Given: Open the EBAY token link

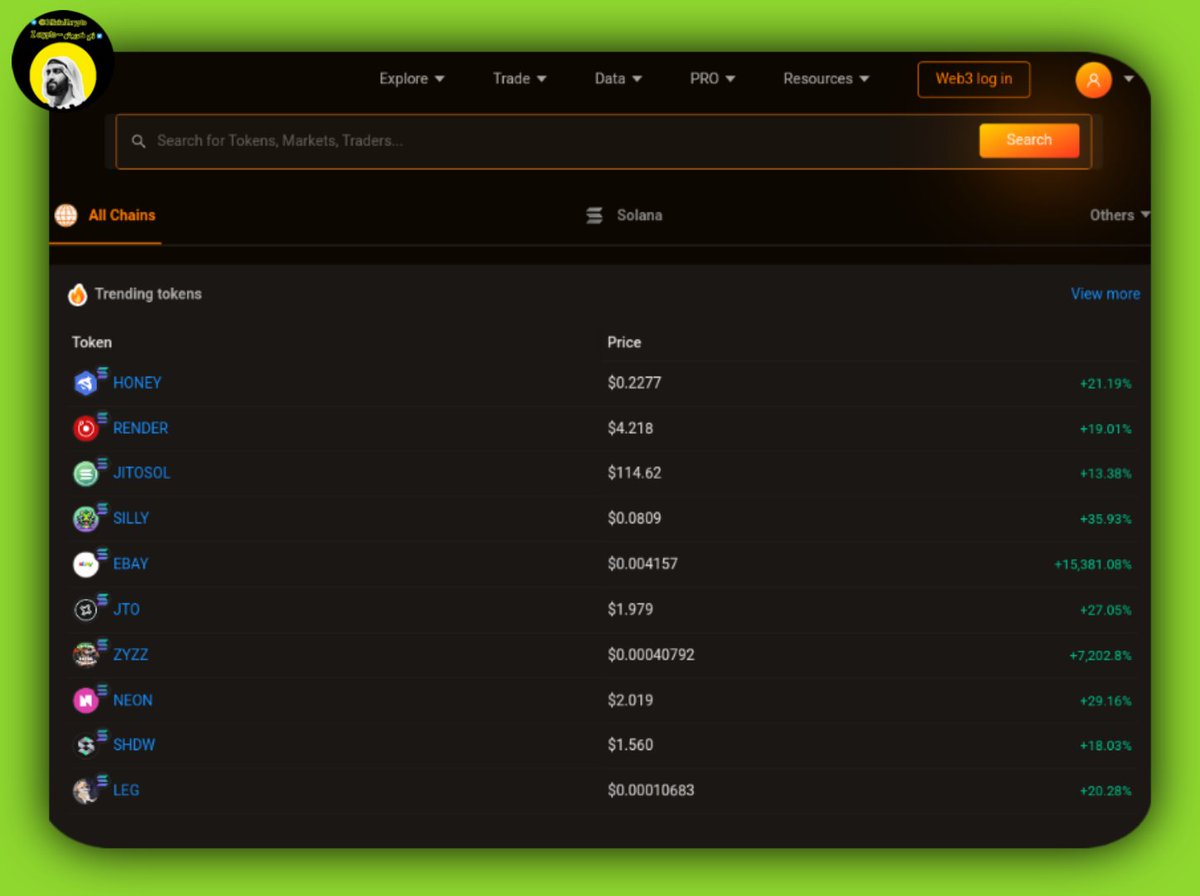Looking at the screenshot, I should coord(130,564).
